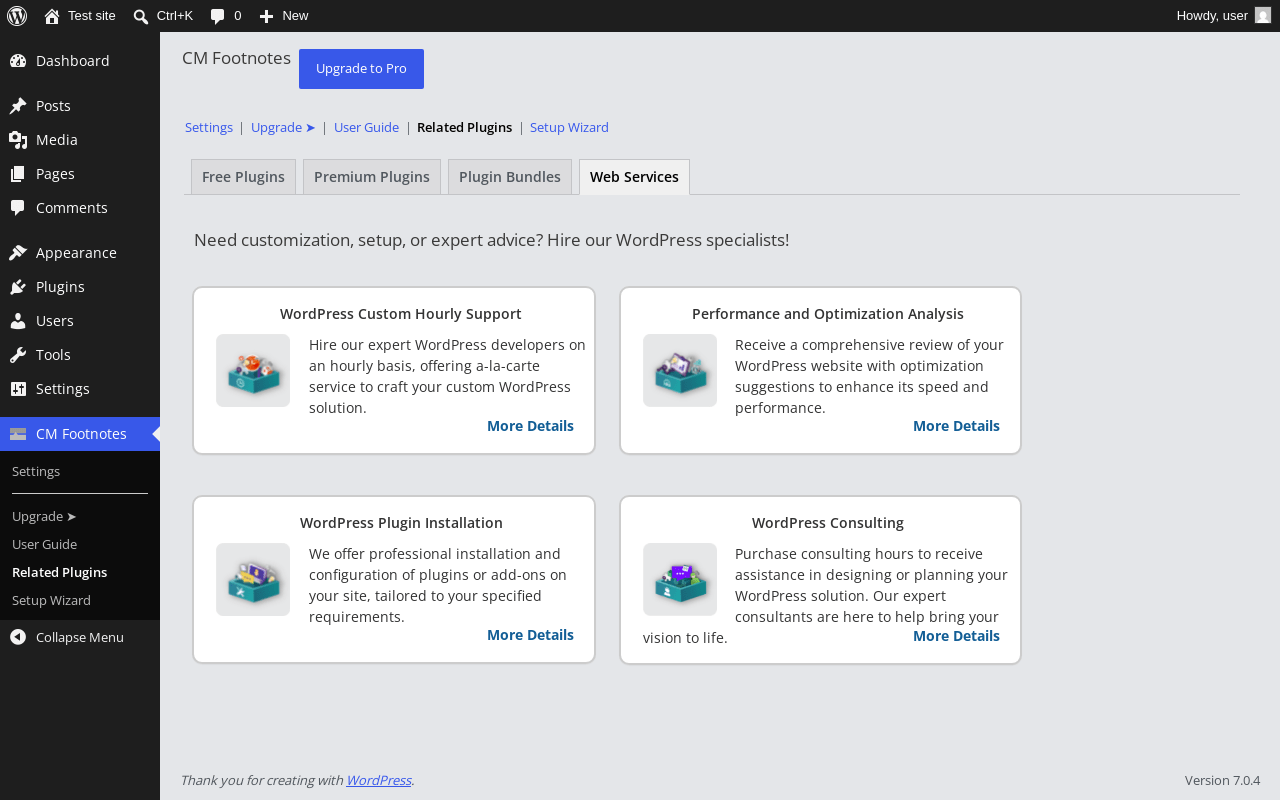Click the plus New icon
This screenshot has width=1280, height=800.
point(266,16)
